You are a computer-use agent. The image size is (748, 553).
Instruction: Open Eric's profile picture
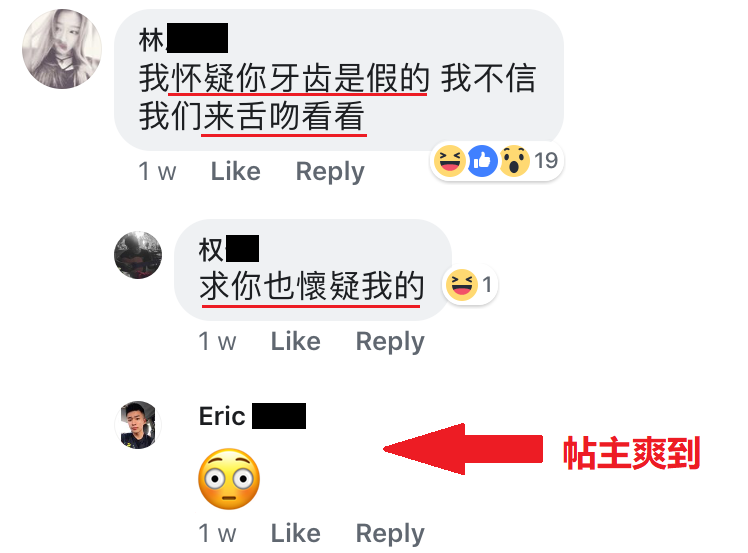pyautogui.click(x=138, y=425)
